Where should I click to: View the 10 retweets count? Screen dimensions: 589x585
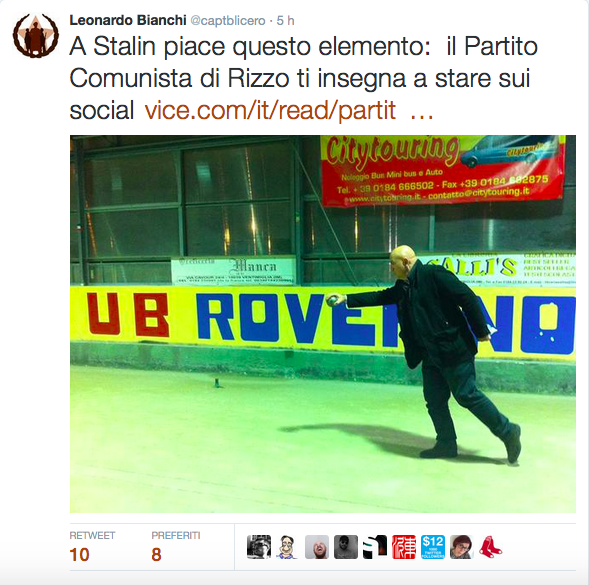79,555
